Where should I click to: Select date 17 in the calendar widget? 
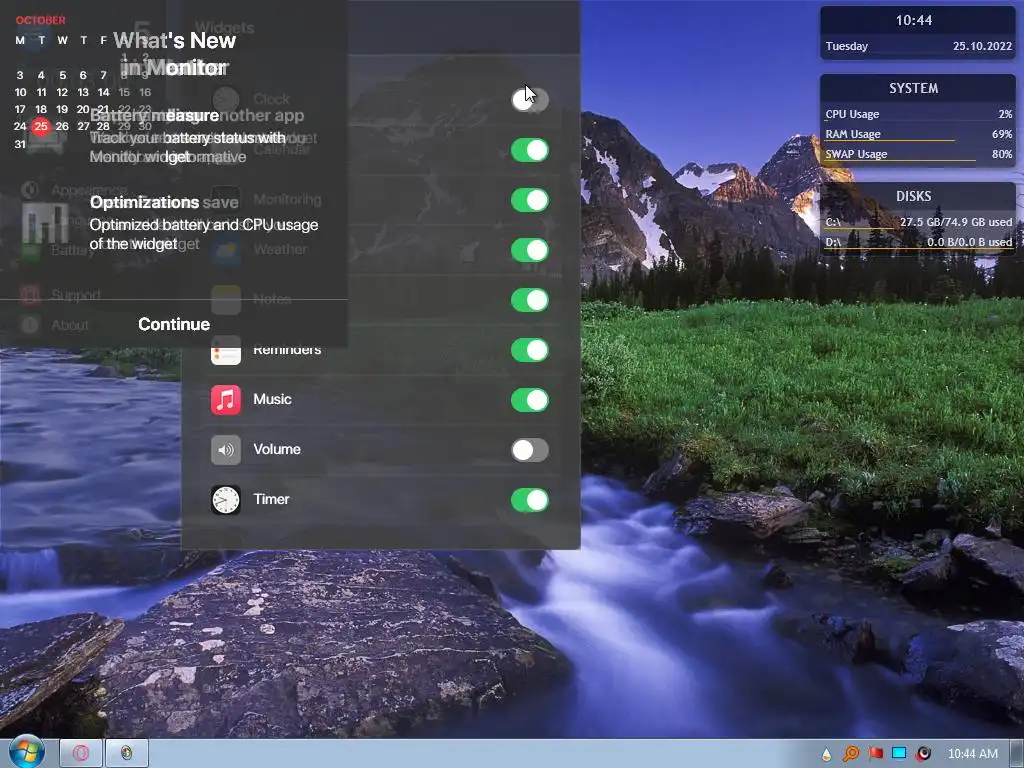click(x=20, y=109)
